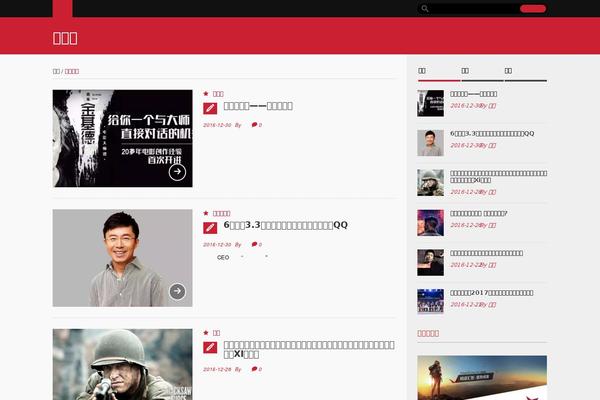Click the red search submit button in header
The height and width of the screenshot is (400, 600).
pos(533,9)
